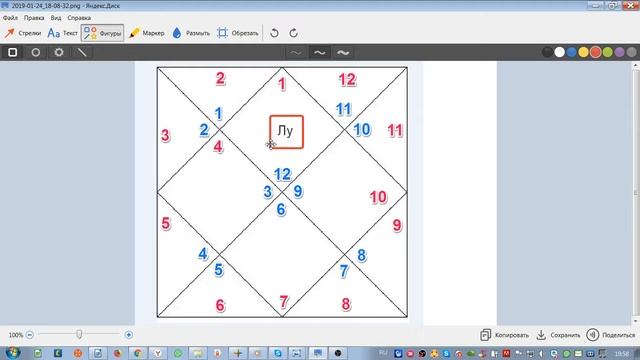Click Сохранить save button

558,335
